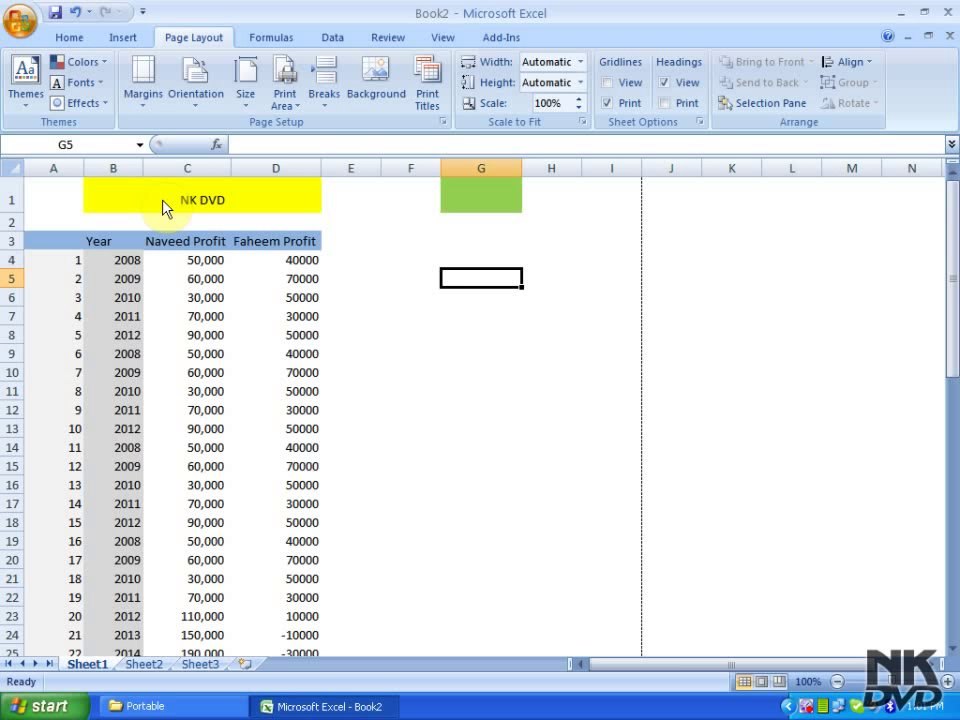Viewport: 960px width, 720px height.
Task: Open Print Titles dialog
Action: tap(427, 83)
